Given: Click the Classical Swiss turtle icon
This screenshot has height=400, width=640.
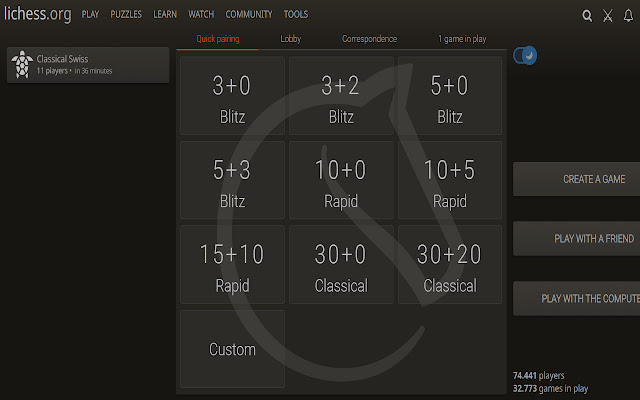Looking at the screenshot, I should point(21,65).
